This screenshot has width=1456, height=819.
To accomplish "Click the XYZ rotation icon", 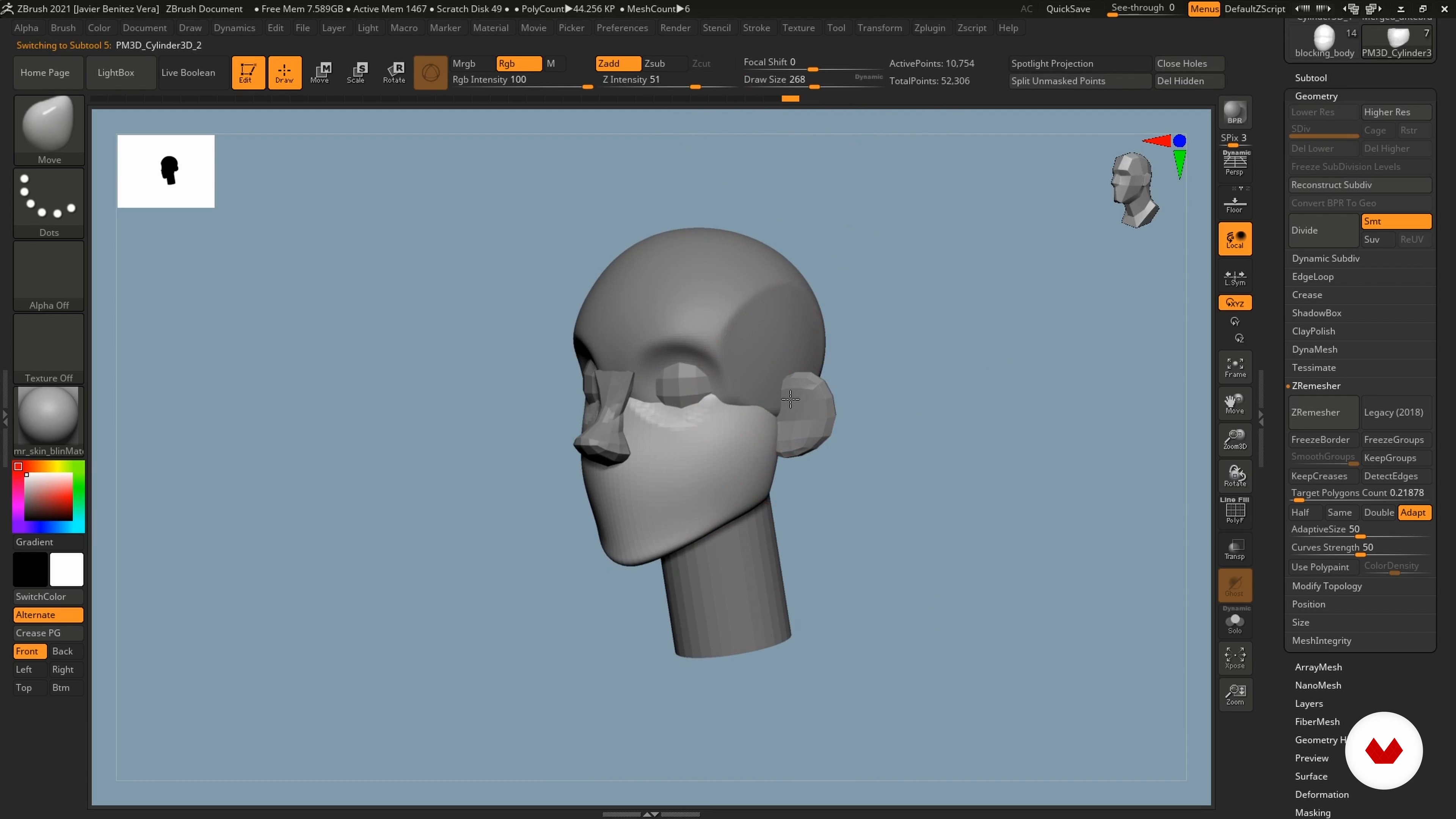I will click(x=1235, y=303).
